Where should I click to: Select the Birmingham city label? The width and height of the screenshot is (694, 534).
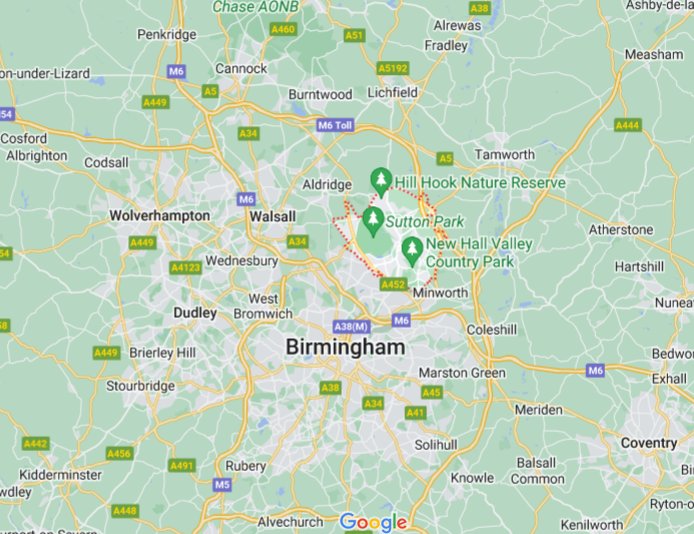(345, 347)
